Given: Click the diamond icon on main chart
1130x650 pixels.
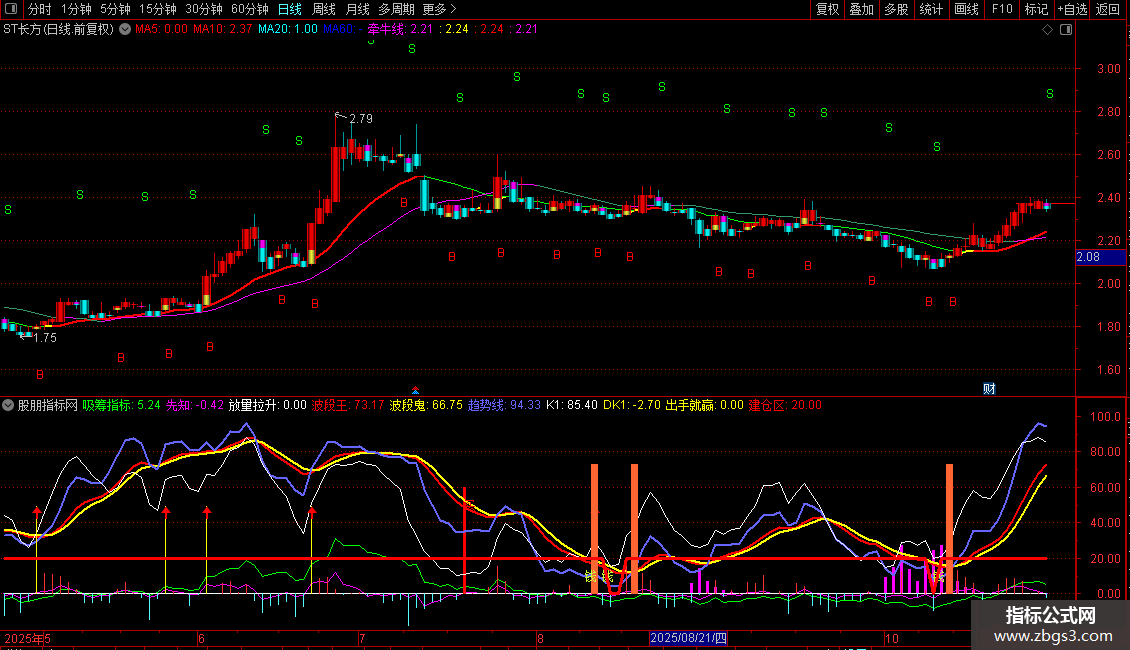Looking at the screenshot, I should click(1048, 30).
